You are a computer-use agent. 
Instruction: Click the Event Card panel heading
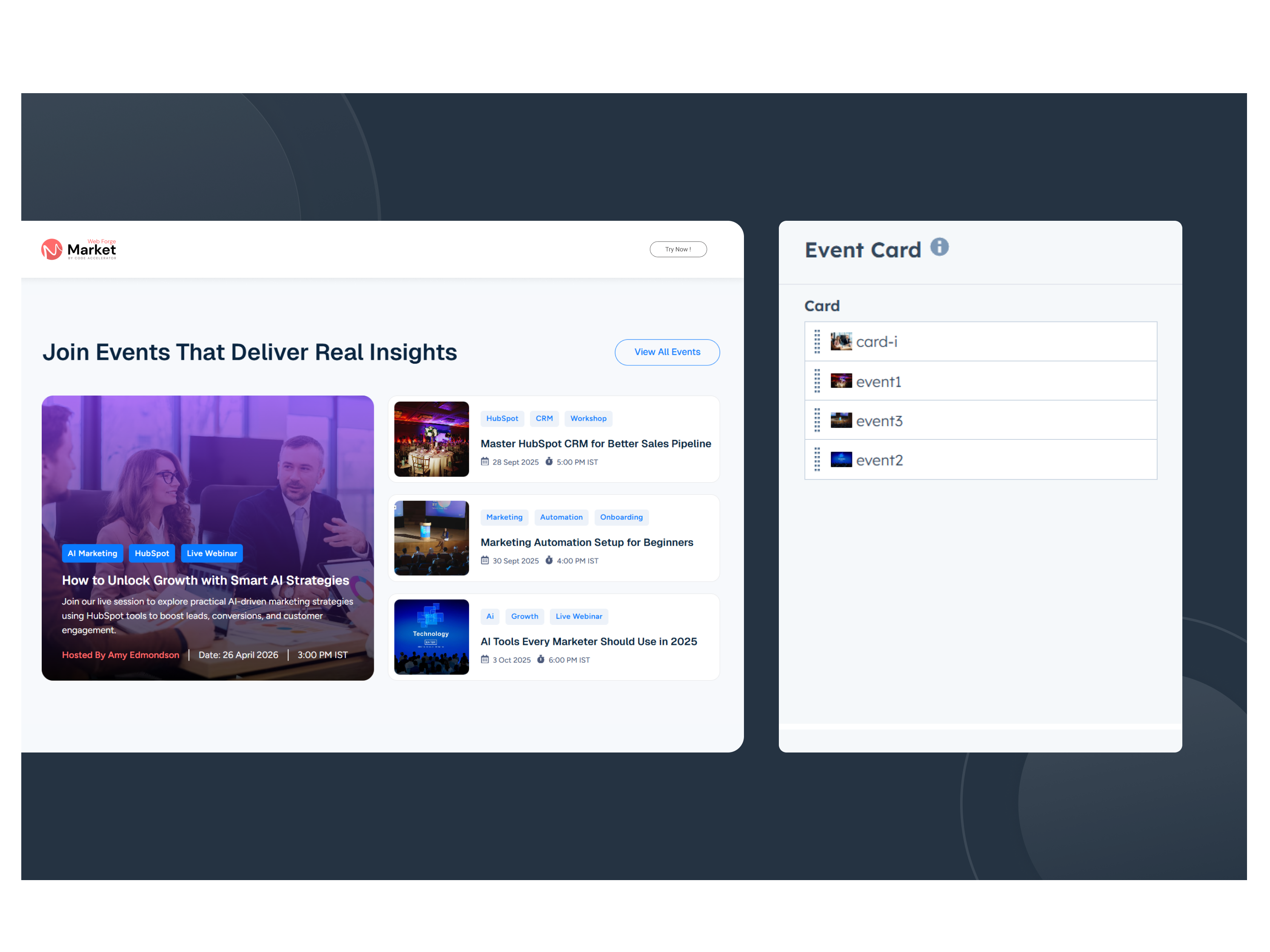pyautogui.click(x=863, y=250)
